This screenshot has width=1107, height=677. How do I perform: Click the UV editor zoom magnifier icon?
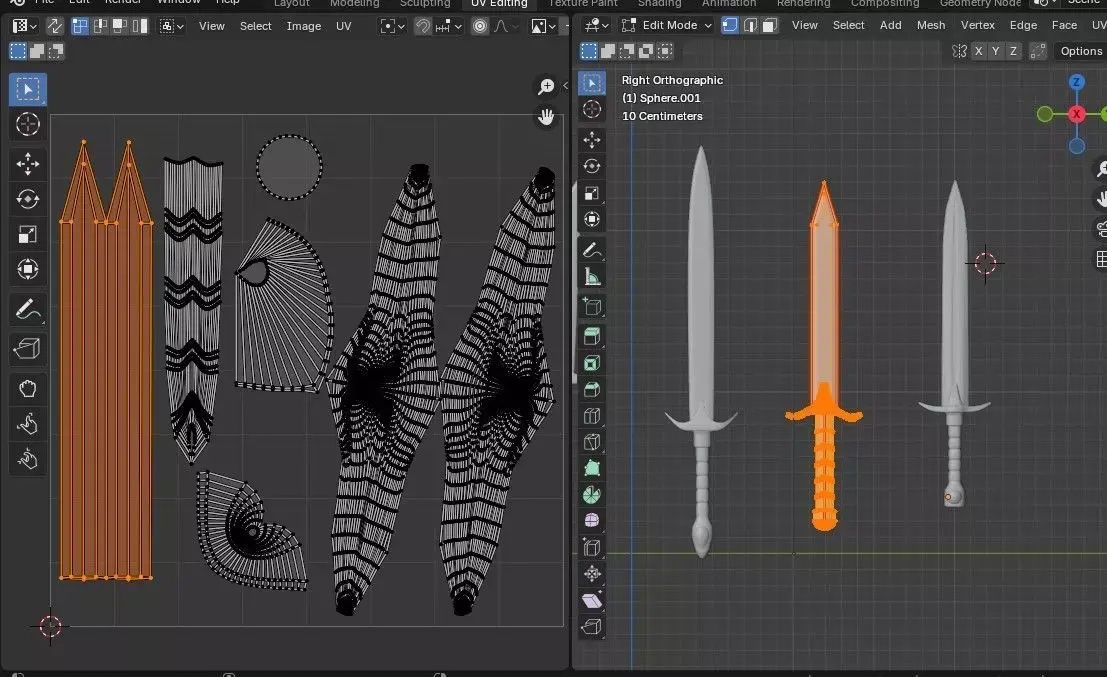click(546, 86)
